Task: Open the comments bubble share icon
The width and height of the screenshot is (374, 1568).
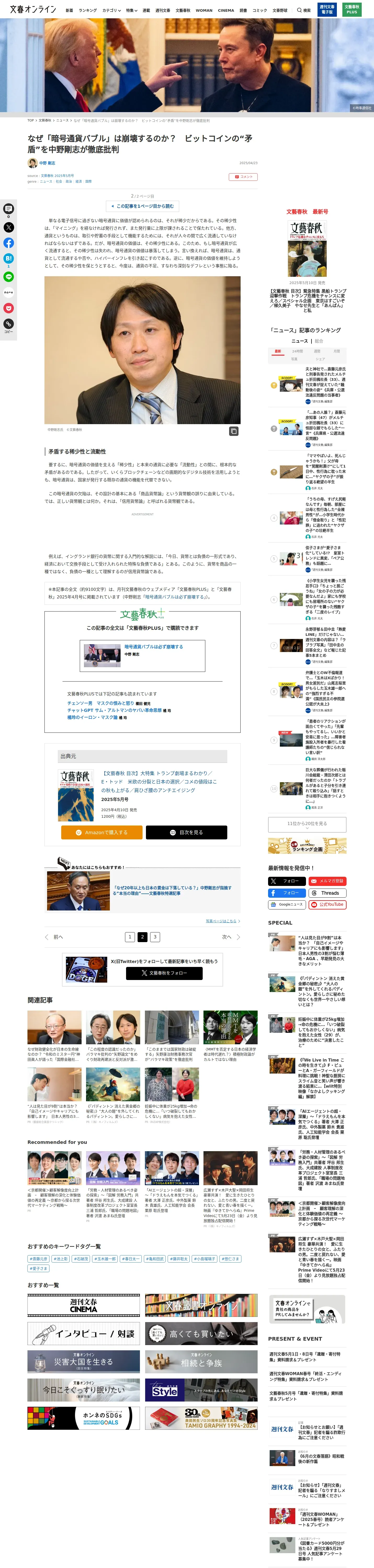Action: pyautogui.click(x=9, y=209)
